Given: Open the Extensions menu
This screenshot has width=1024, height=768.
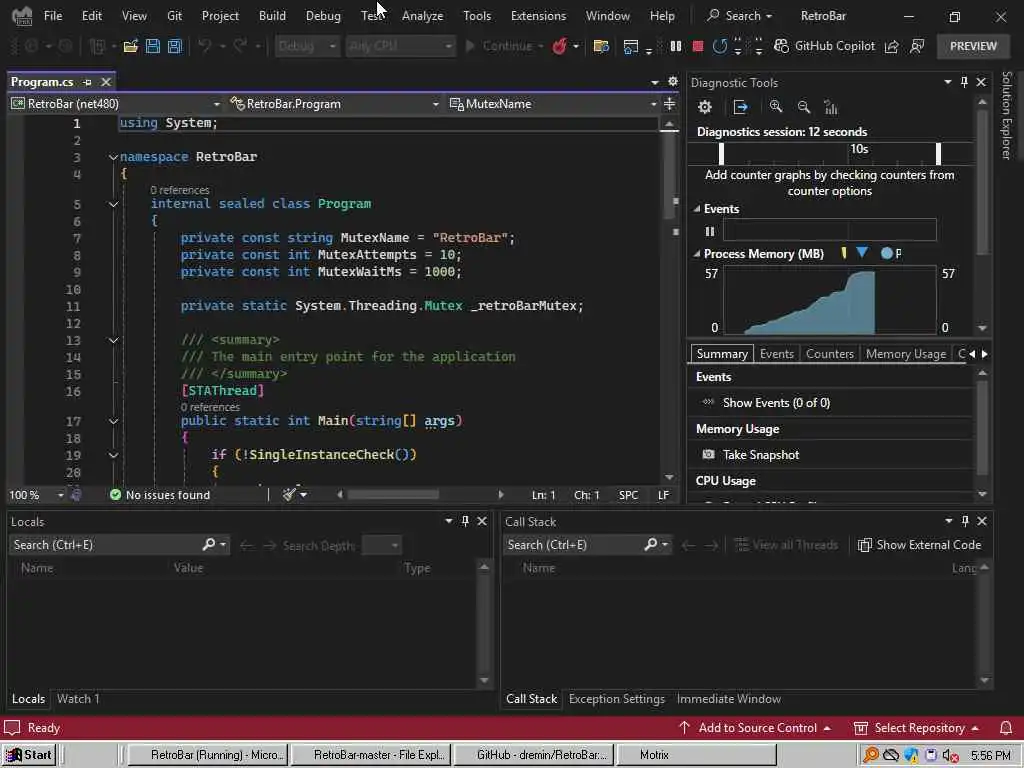Looking at the screenshot, I should (538, 16).
